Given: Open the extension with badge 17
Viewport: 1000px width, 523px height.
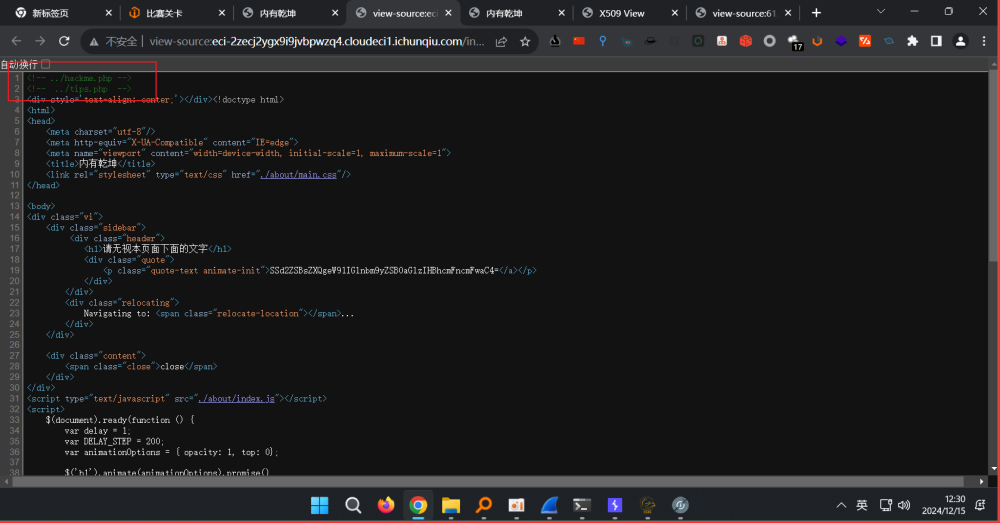Looking at the screenshot, I should 794,42.
